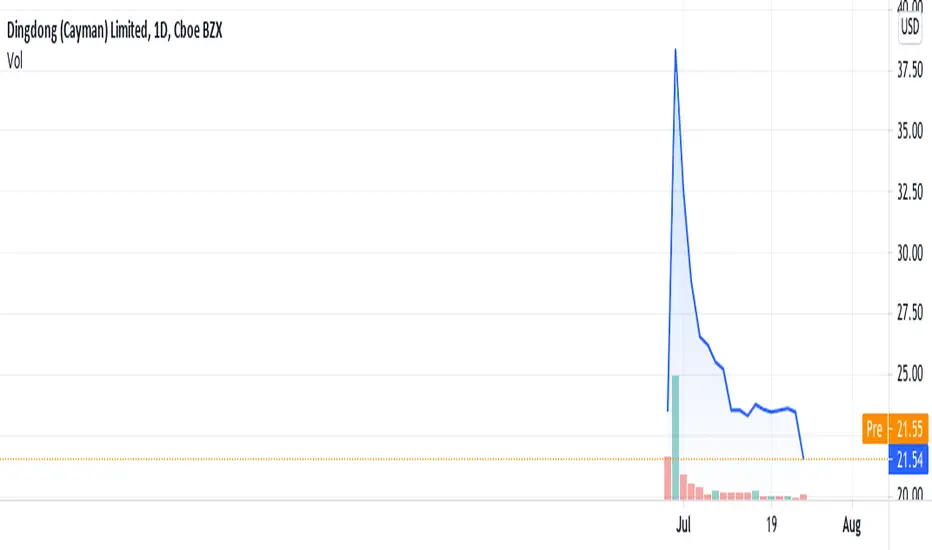Screen dimensions: 932x550
Task: Click the first red volume bar
Action: pos(667,478)
